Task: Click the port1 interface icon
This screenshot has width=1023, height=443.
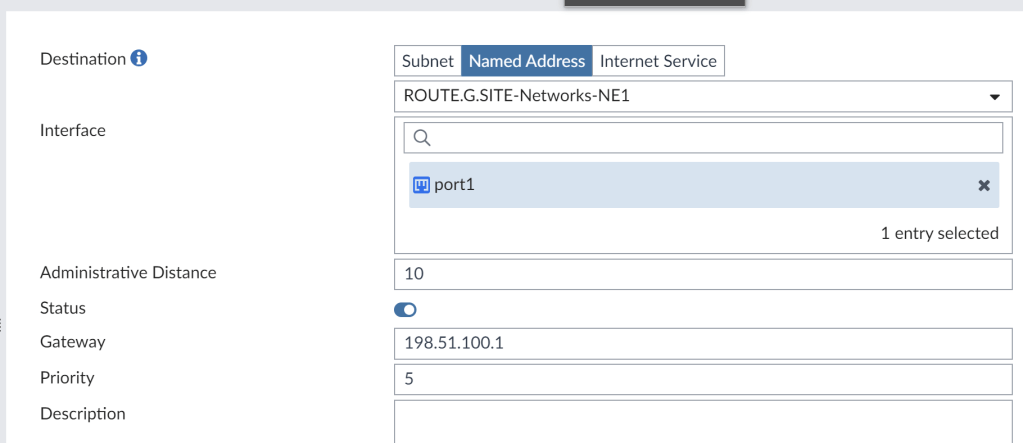Action: point(421,185)
